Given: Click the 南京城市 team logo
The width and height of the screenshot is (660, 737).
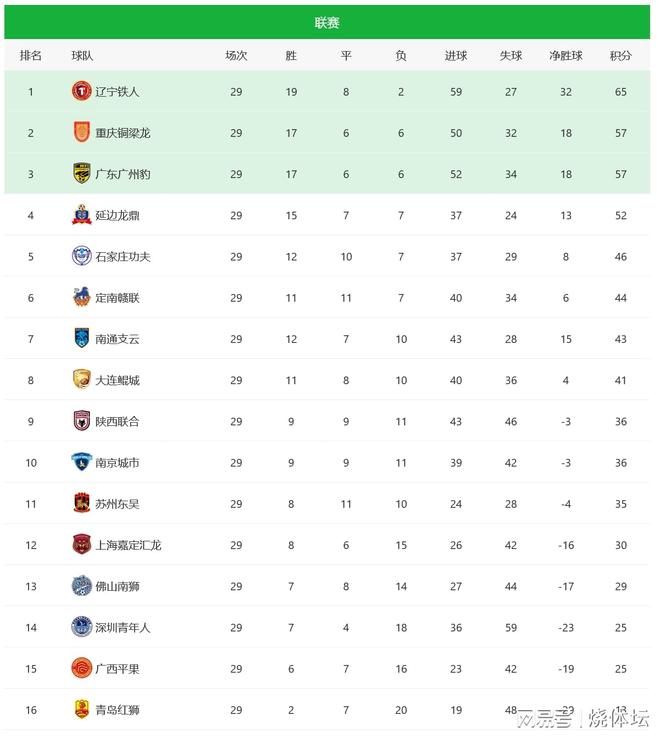Looking at the screenshot, I should (x=81, y=463).
